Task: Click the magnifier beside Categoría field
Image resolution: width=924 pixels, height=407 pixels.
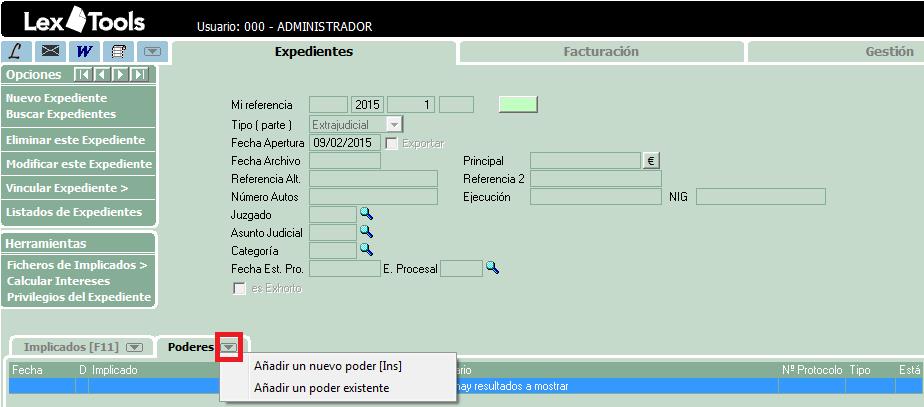Action: click(366, 250)
